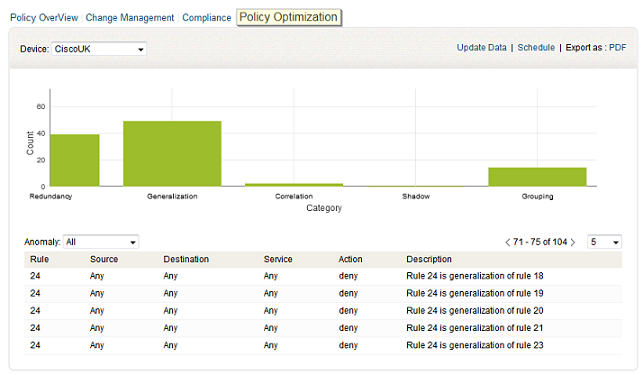Click the Generalization bar in chart
643x375 pixels.
click(x=172, y=154)
